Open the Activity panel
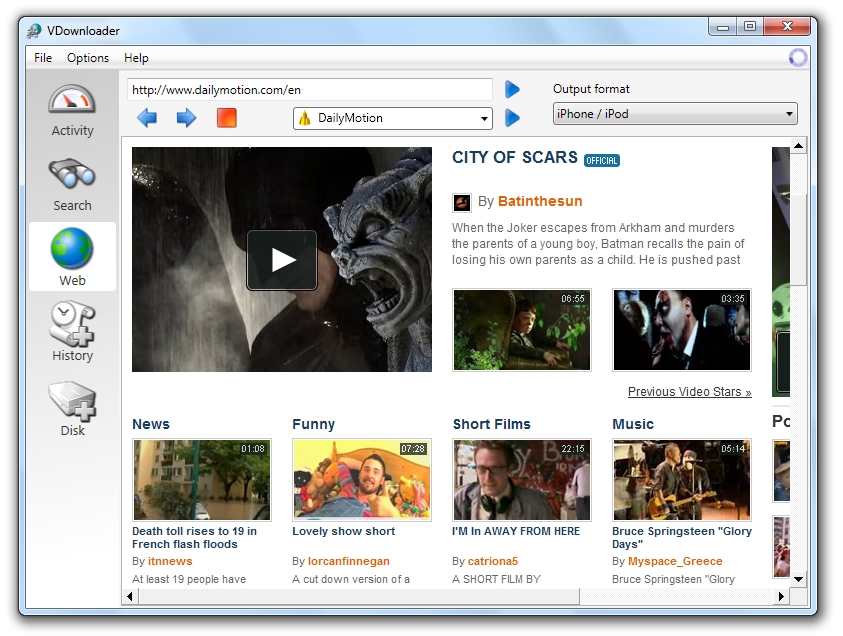The height and width of the screenshot is (636, 843). [72, 111]
